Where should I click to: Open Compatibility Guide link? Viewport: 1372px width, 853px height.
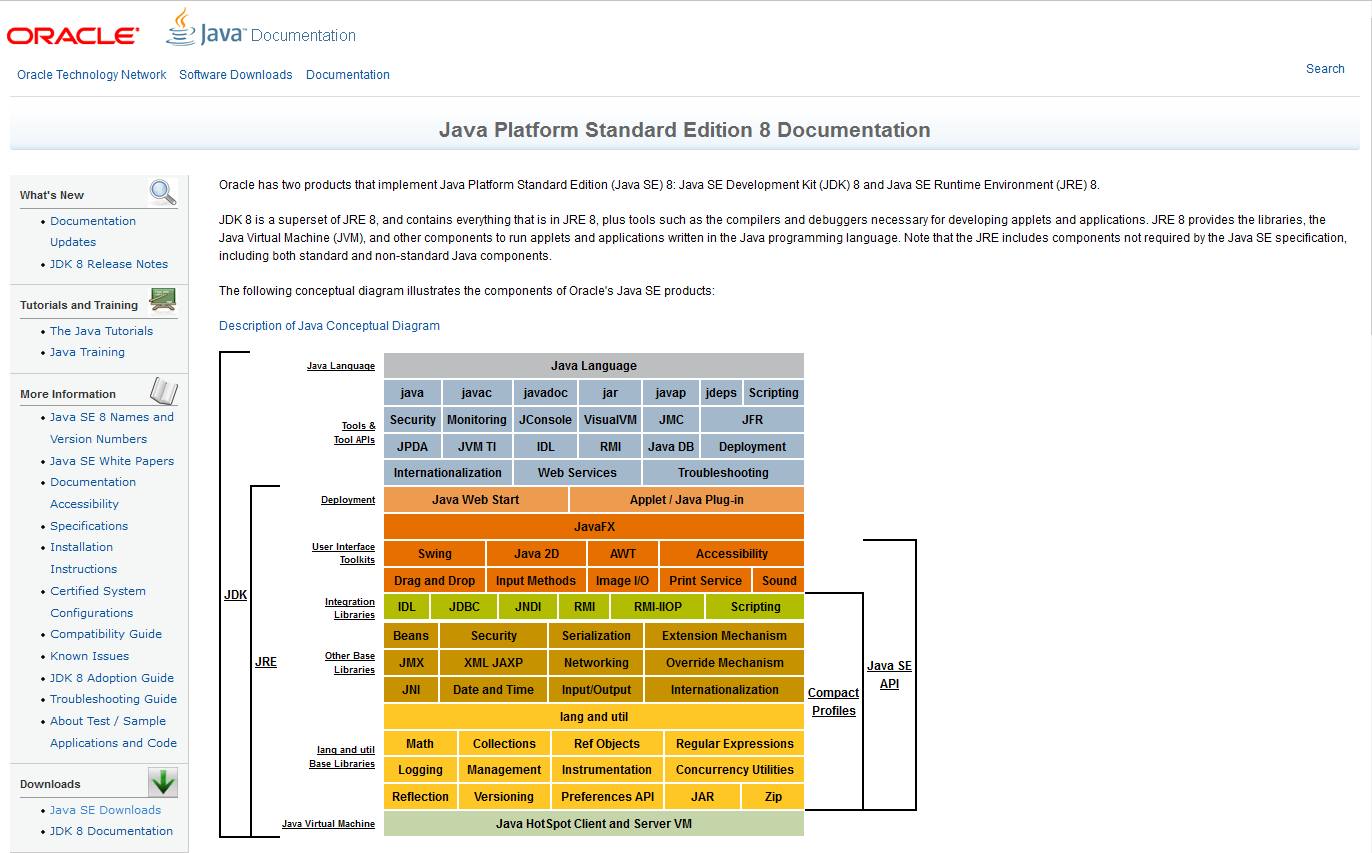(x=106, y=634)
